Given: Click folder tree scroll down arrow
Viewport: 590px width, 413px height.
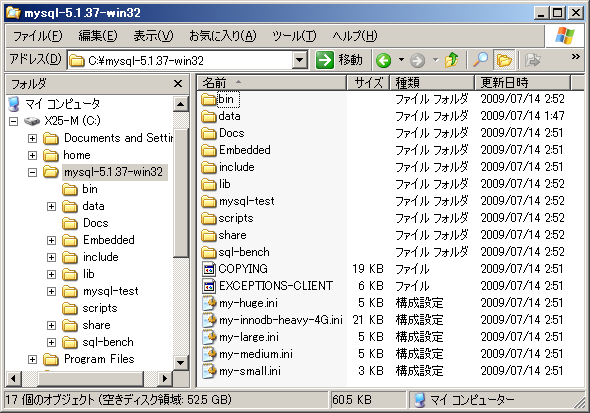Looking at the screenshot, I should click(x=181, y=363).
